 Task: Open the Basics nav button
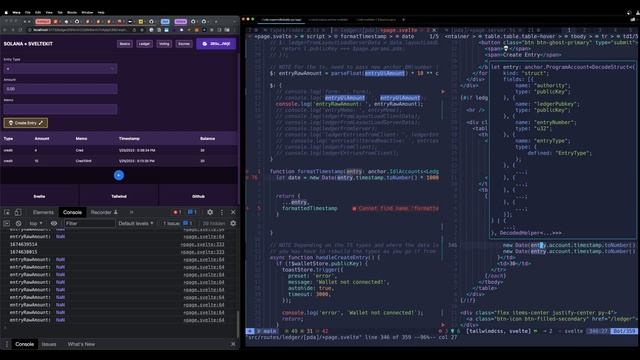(x=124, y=44)
